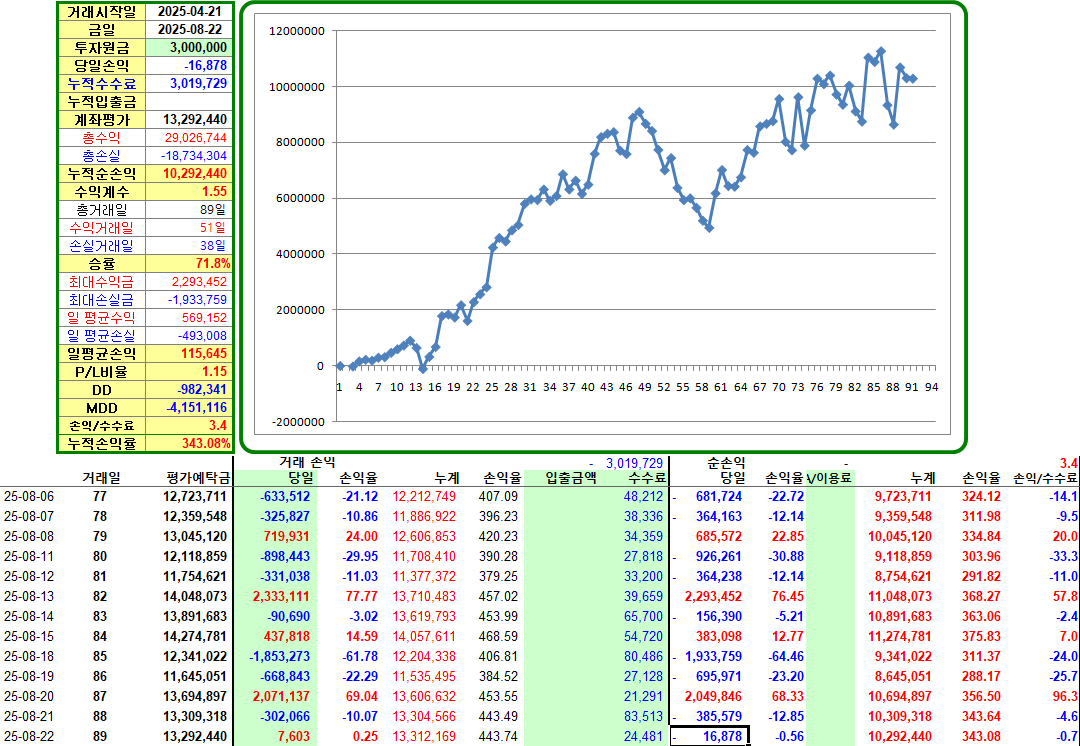Screen dimensions: 1080x746
Task: Click the 총수익 value 29,026,744
Action: pyautogui.click(x=189, y=138)
